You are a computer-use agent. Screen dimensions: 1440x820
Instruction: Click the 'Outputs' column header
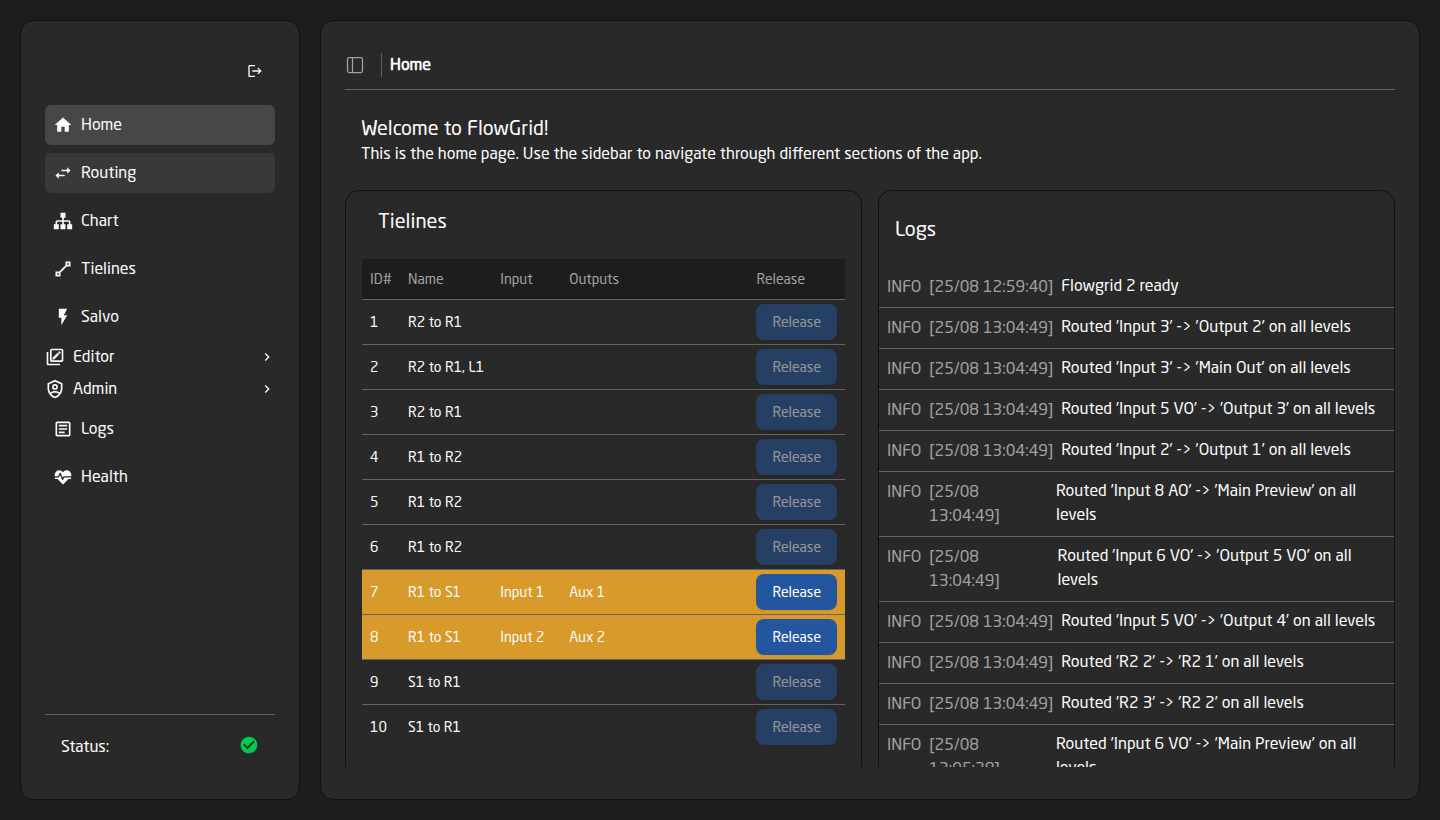tap(594, 279)
